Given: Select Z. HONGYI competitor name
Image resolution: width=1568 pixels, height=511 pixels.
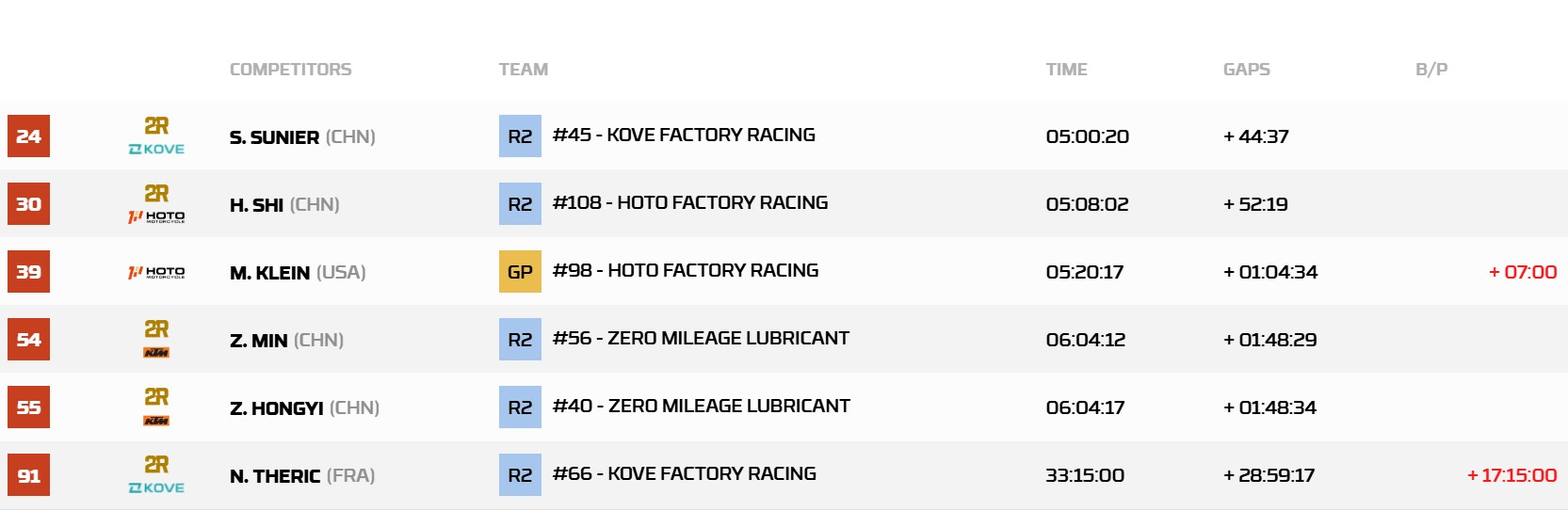Looking at the screenshot, I should coord(277,408).
